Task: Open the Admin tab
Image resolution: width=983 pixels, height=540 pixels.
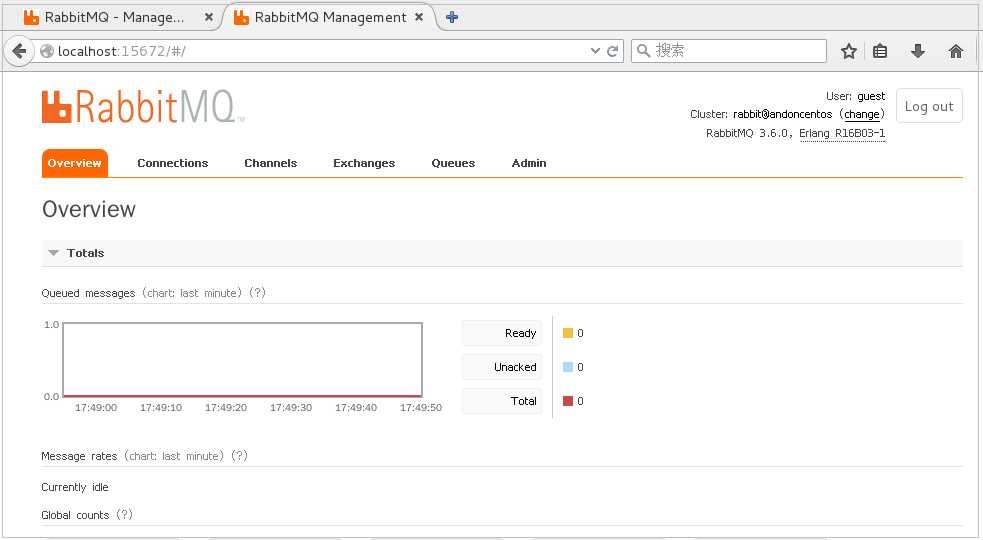Action: (528, 163)
